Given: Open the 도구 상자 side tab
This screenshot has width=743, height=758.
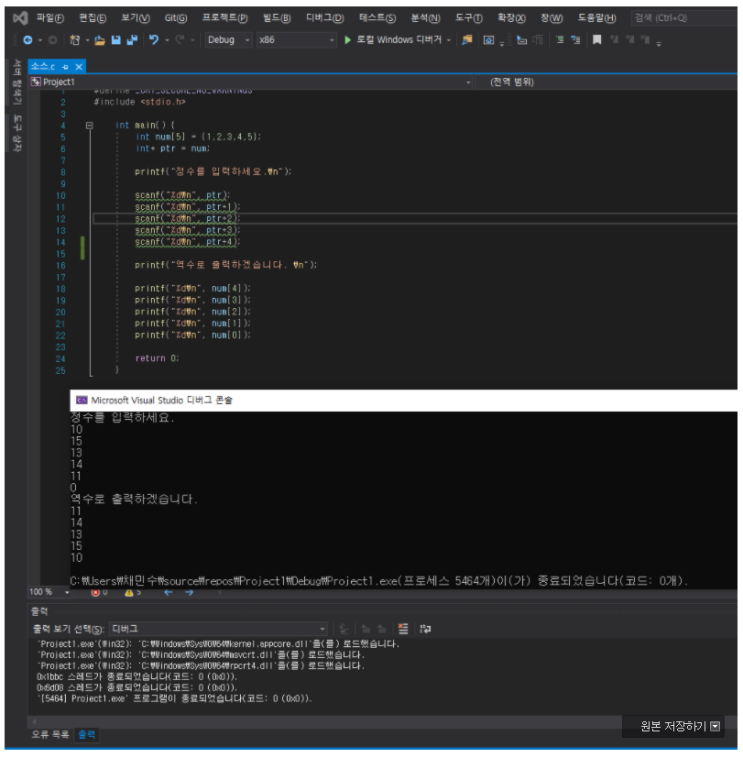Looking at the screenshot, I should [17, 133].
